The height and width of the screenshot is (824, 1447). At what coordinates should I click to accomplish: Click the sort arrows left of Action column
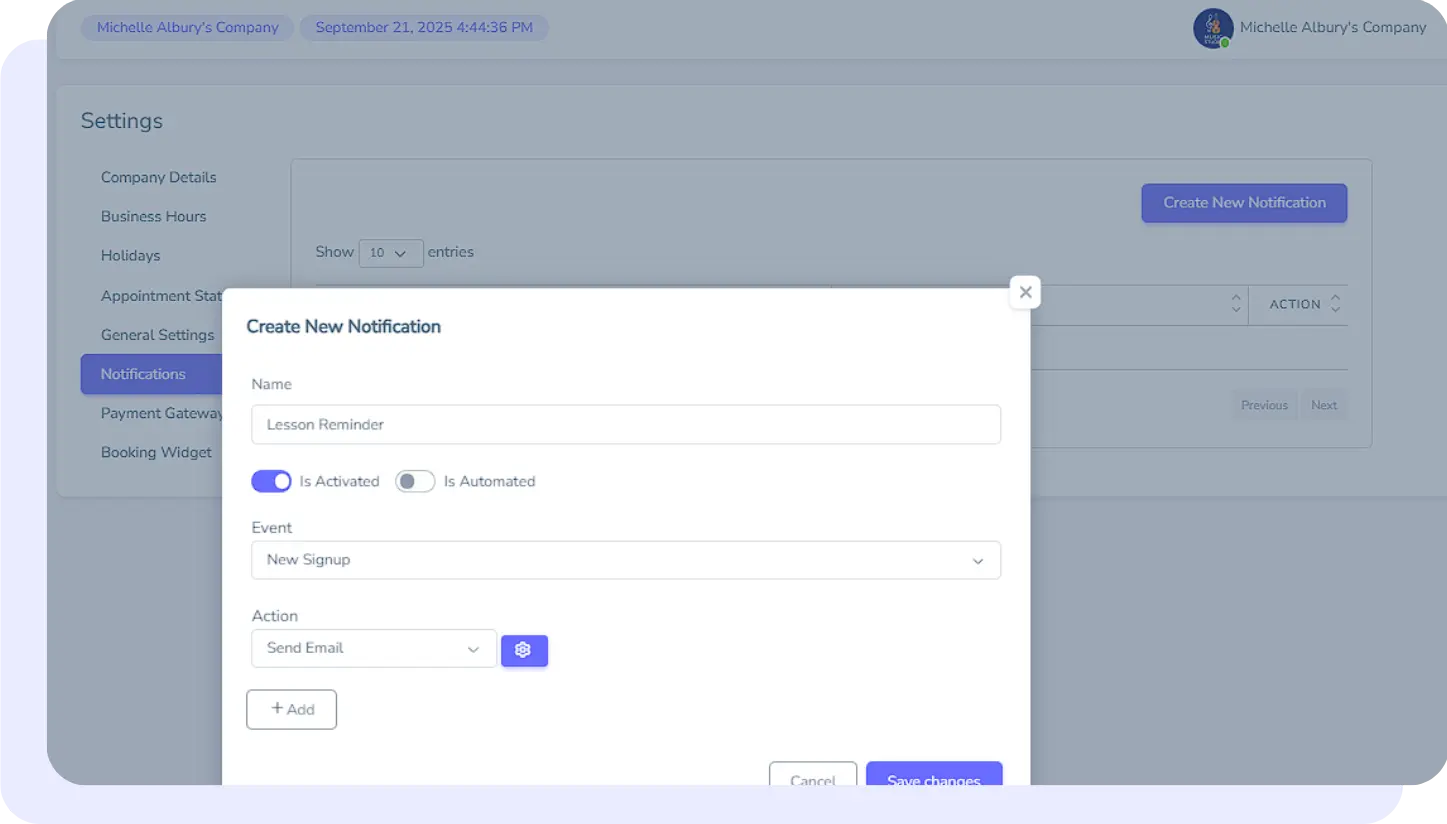tap(1236, 304)
